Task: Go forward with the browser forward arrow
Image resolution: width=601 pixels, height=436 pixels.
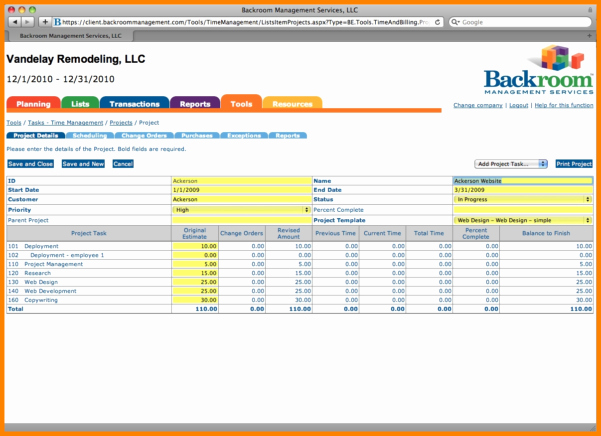Action: point(27,22)
